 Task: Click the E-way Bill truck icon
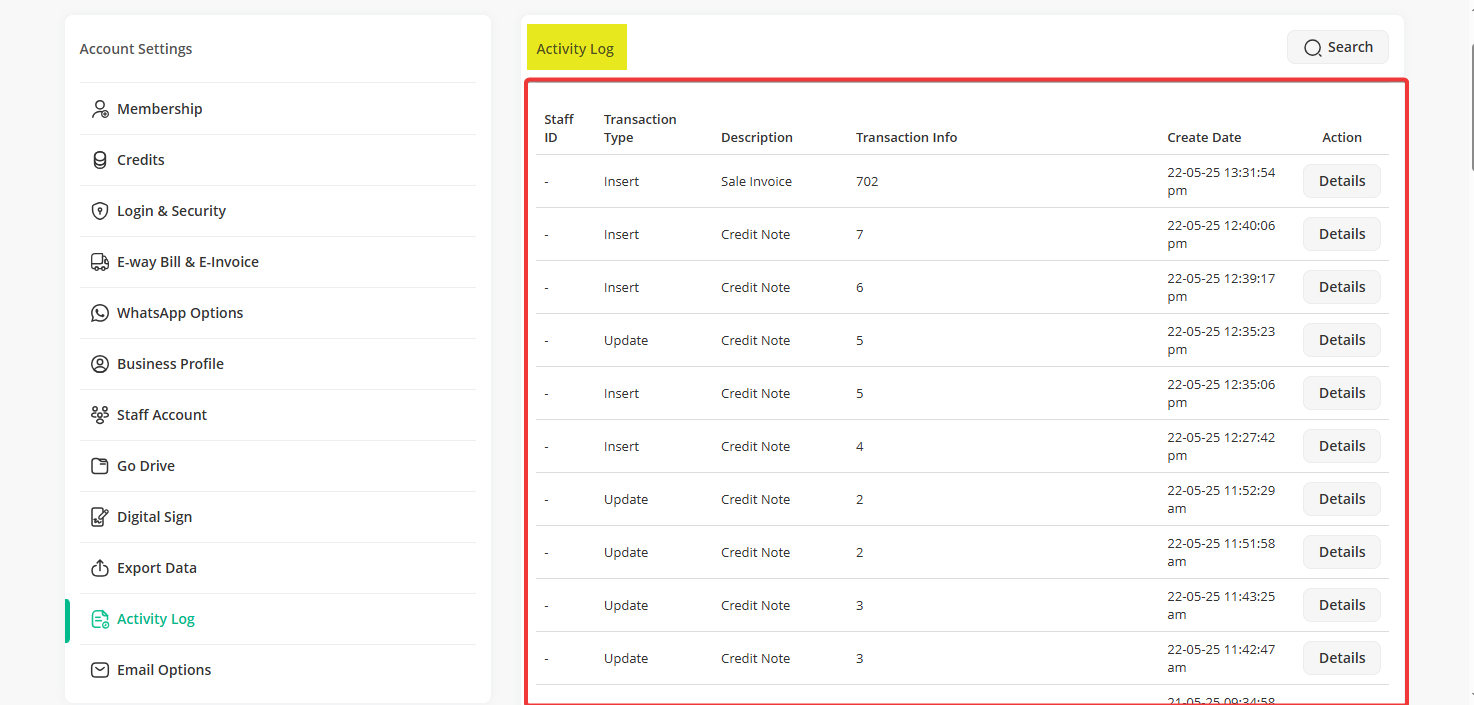pyautogui.click(x=100, y=262)
